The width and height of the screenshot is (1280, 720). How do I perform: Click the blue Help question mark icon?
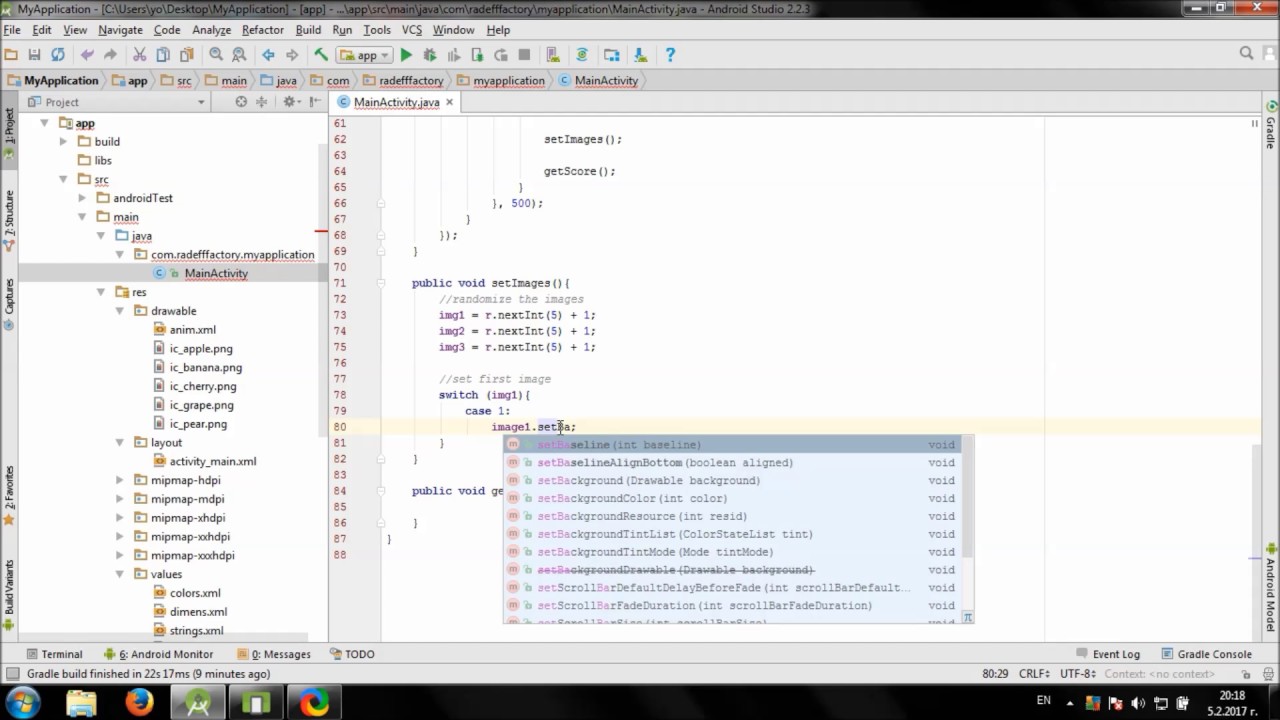[670, 55]
